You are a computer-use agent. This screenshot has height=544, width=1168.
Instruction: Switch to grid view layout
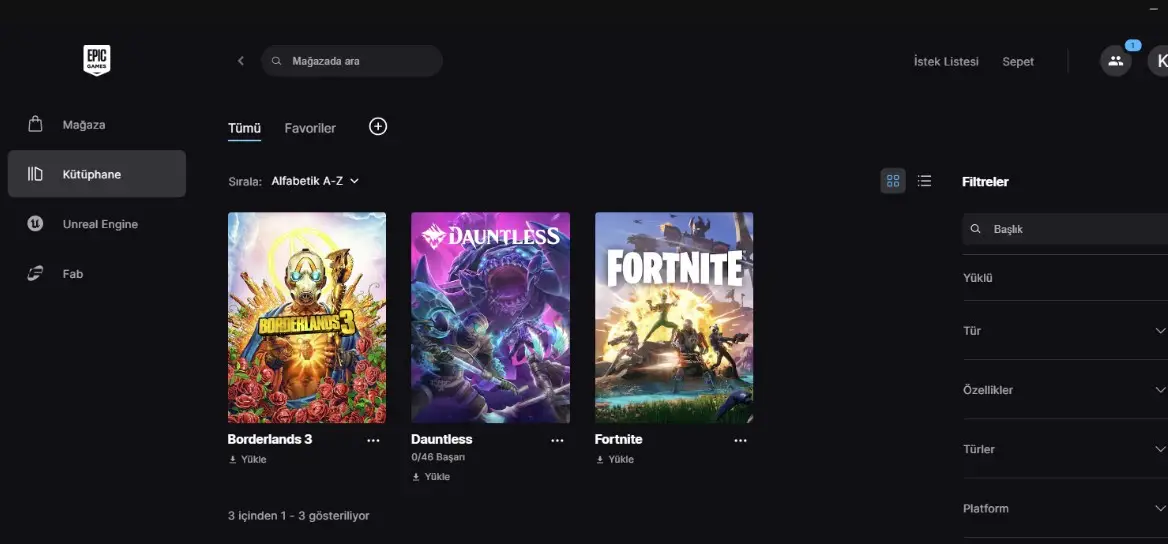pyautogui.click(x=893, y=181)
